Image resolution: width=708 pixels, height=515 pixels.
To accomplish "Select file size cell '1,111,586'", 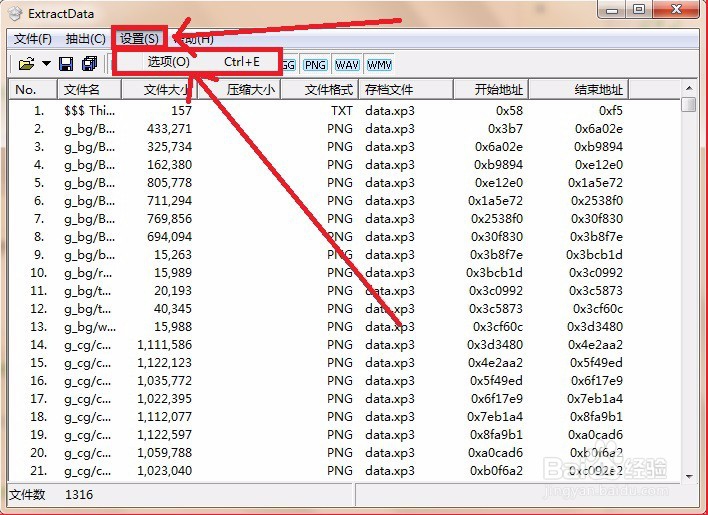I will [x=165, y=345].
